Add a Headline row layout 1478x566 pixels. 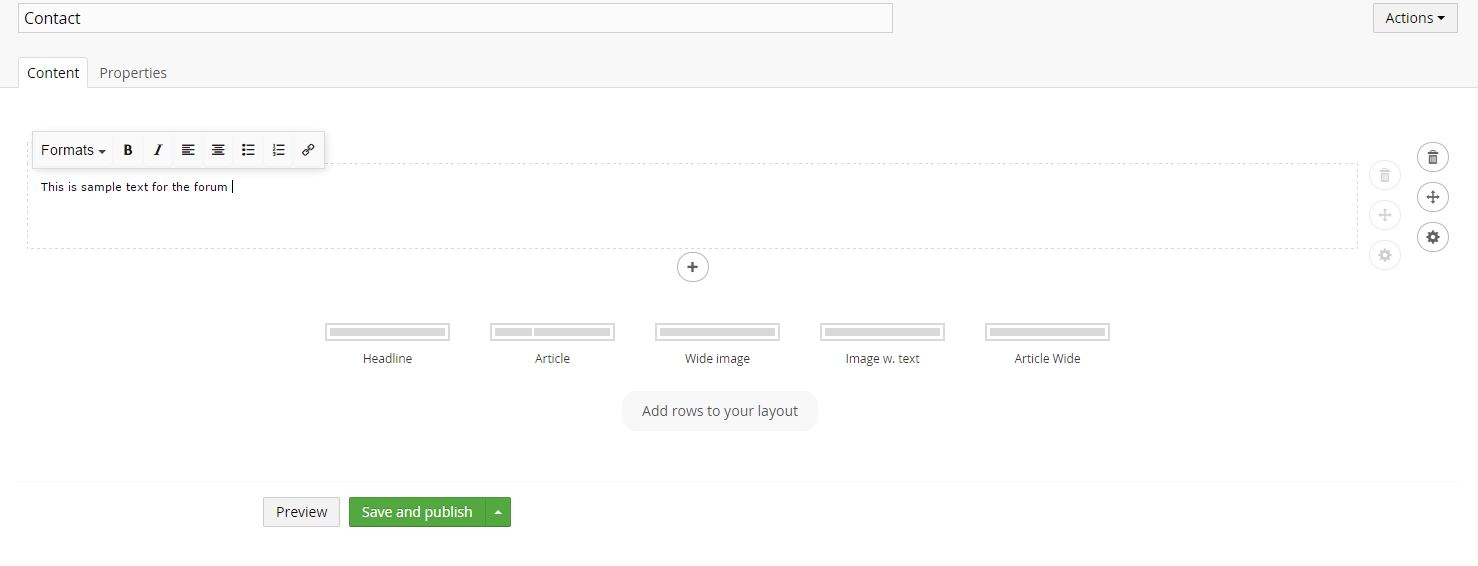tap(387, 344)
